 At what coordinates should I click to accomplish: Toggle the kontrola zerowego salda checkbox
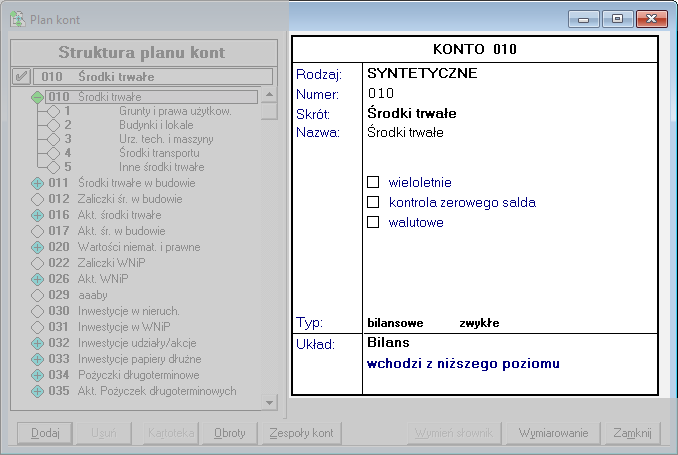(374, 203)
